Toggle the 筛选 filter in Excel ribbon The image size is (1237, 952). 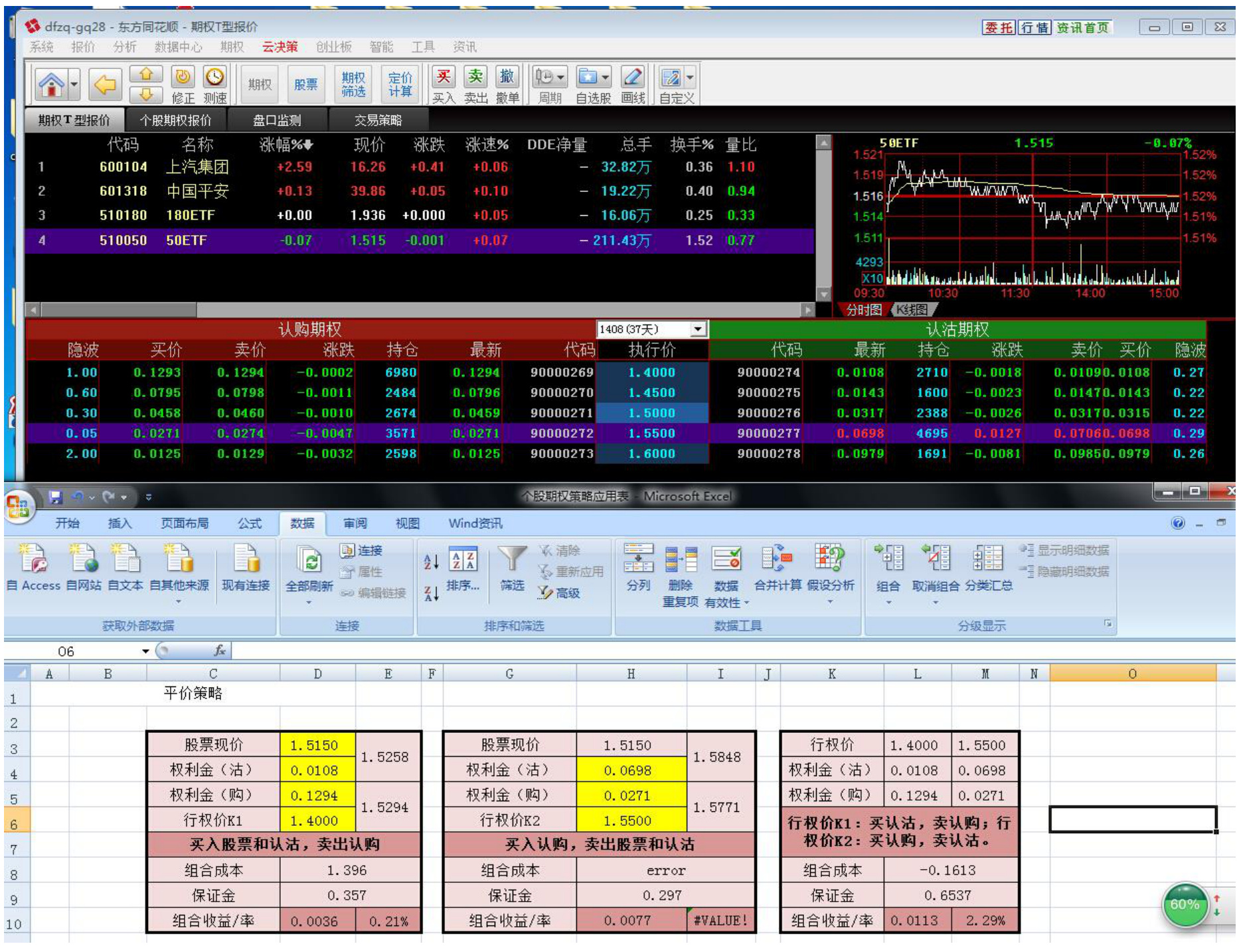512,562
